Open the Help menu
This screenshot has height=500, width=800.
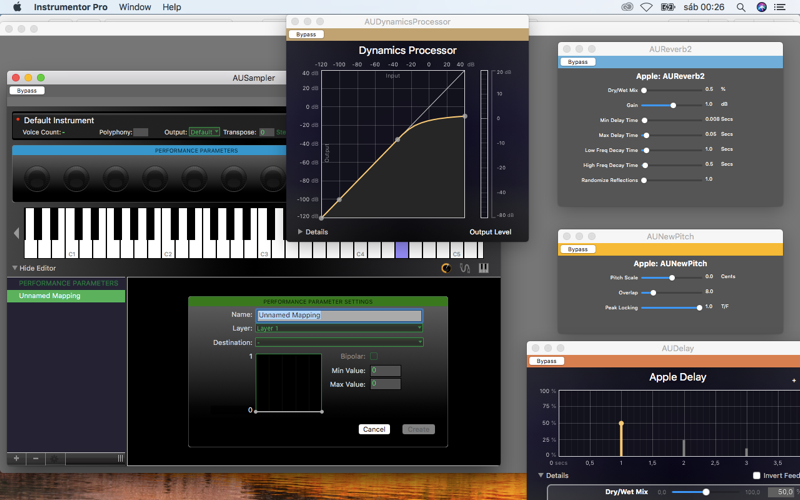coord(171,7)
